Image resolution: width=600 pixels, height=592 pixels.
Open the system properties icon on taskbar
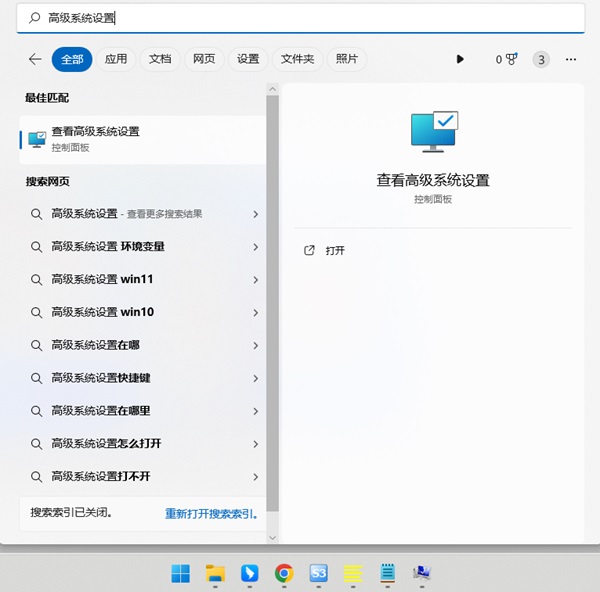pyautogui.click(x=422, y=573)
